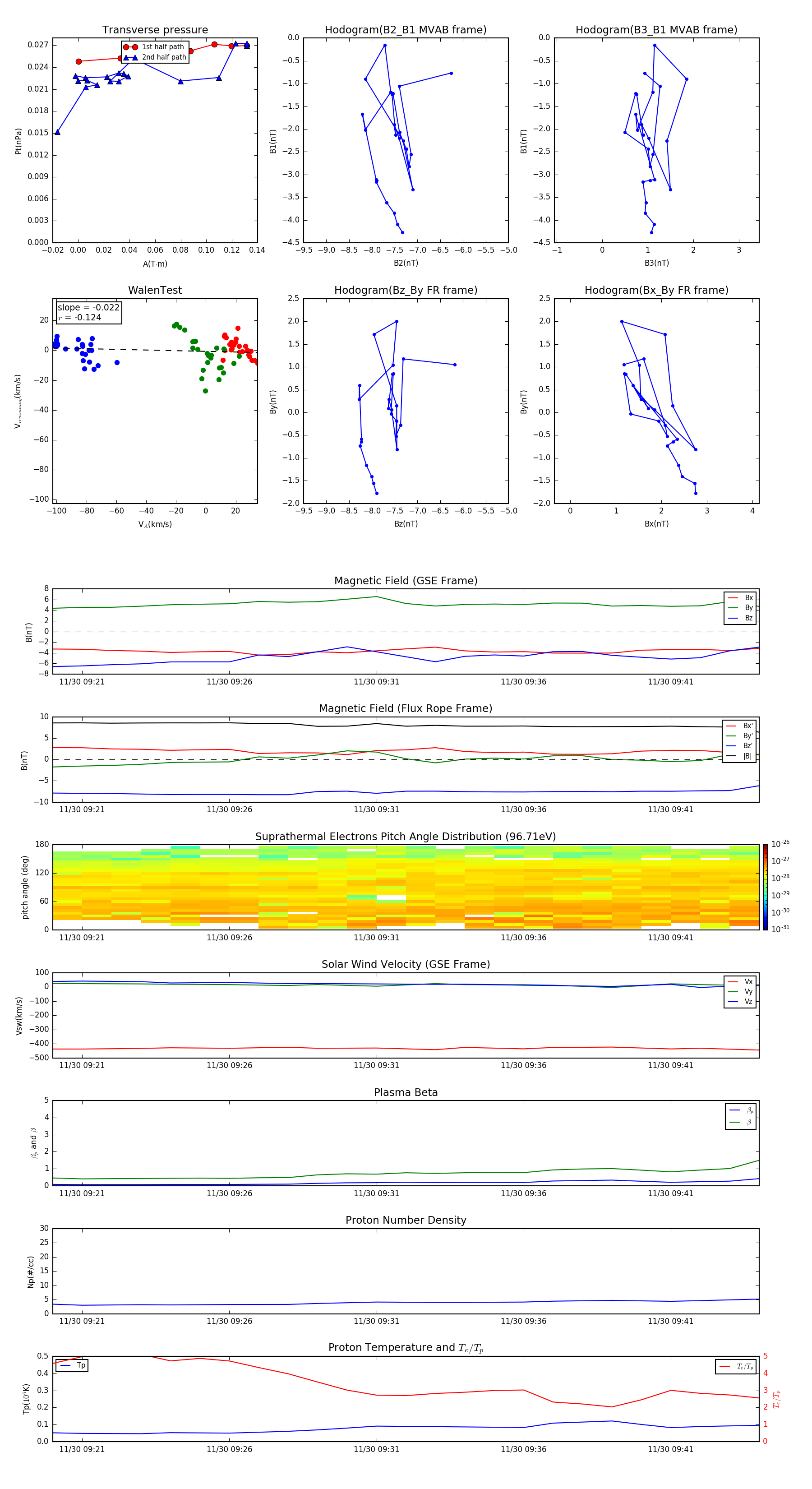Select "11/30 09:21" tick under GSE magnetic field
812x1489 pixels.
tap(82, 682)
